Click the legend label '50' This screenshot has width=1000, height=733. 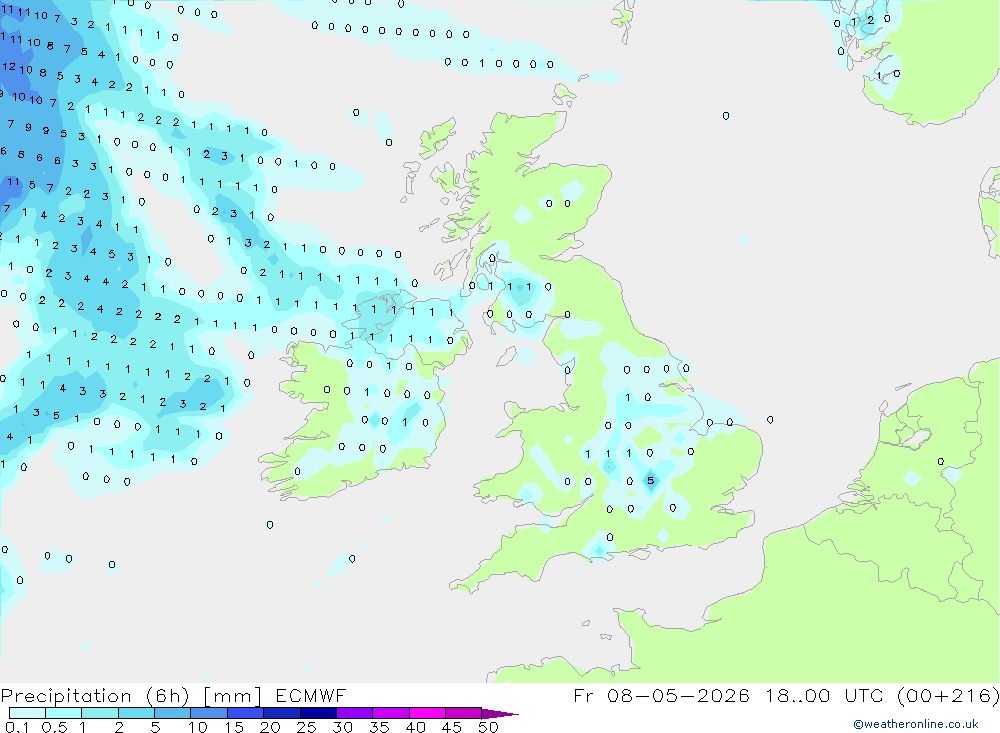488,727
